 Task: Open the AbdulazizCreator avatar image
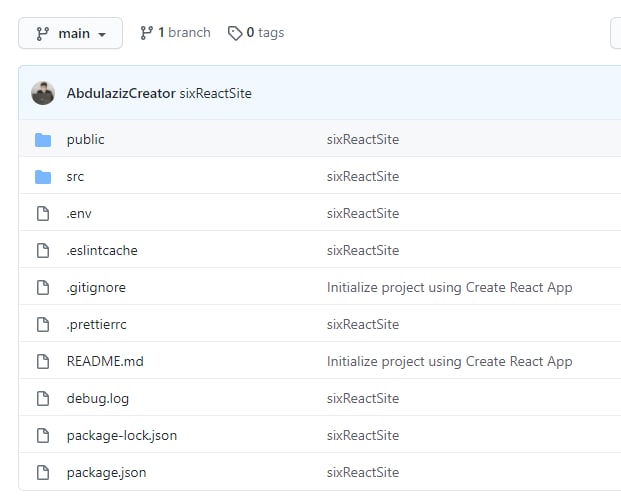click(x=43, y=93)
